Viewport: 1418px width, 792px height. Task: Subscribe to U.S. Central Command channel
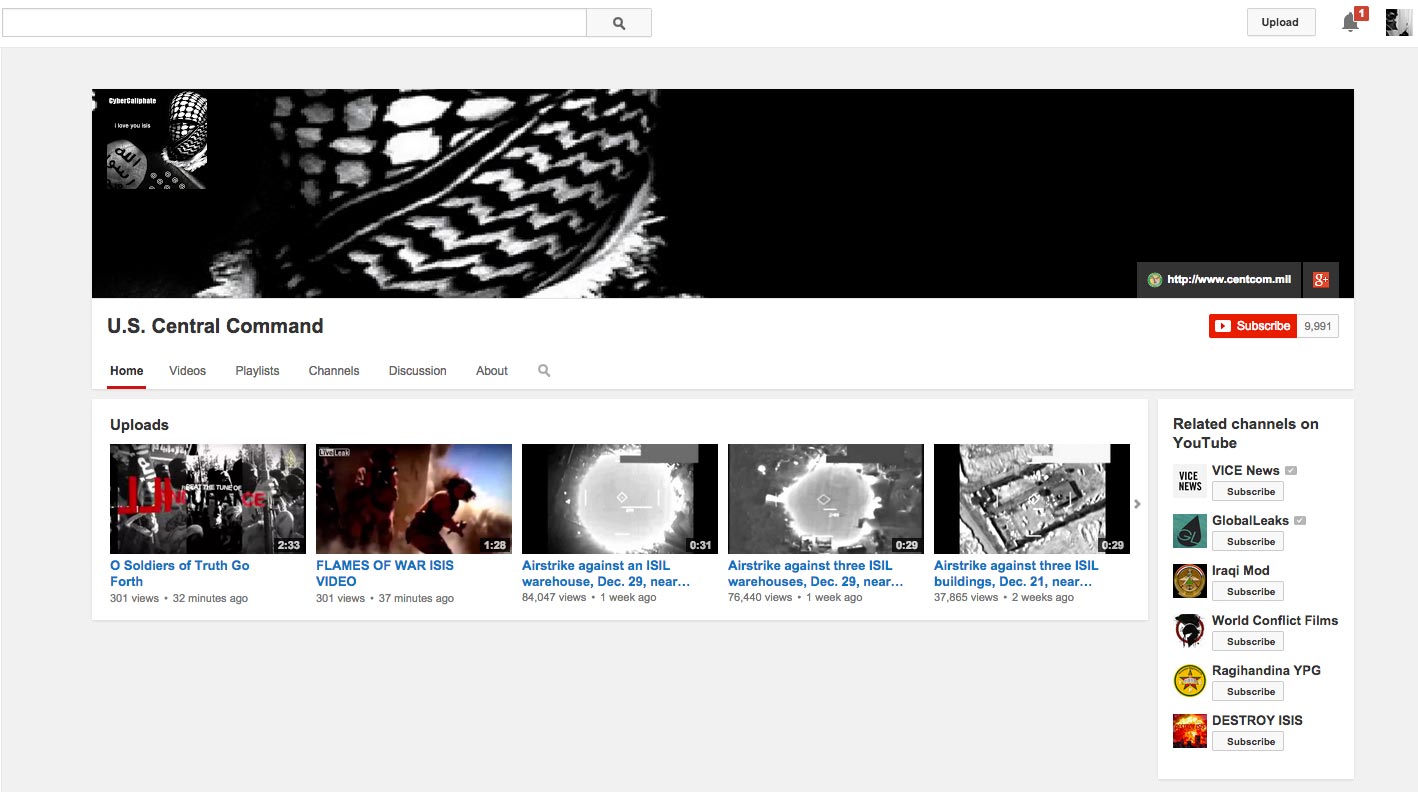(x=1253, y=326)
